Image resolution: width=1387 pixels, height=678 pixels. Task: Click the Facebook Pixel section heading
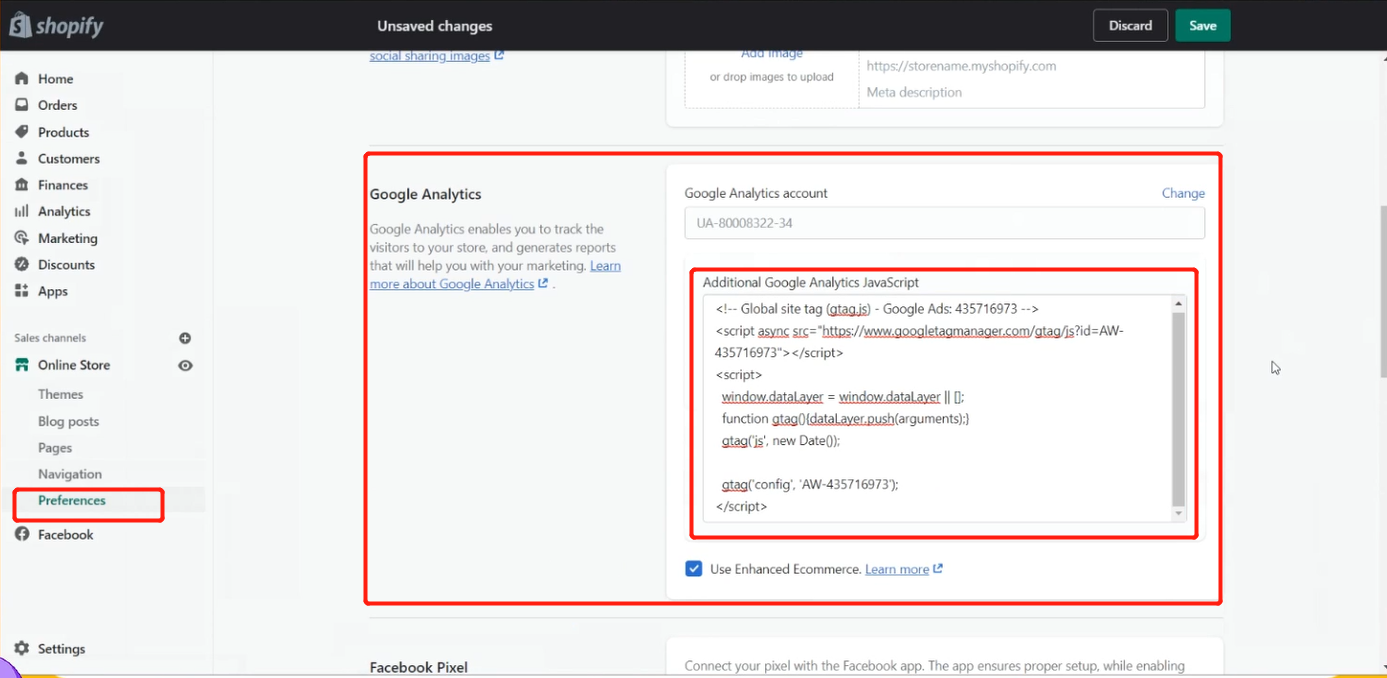419,667
